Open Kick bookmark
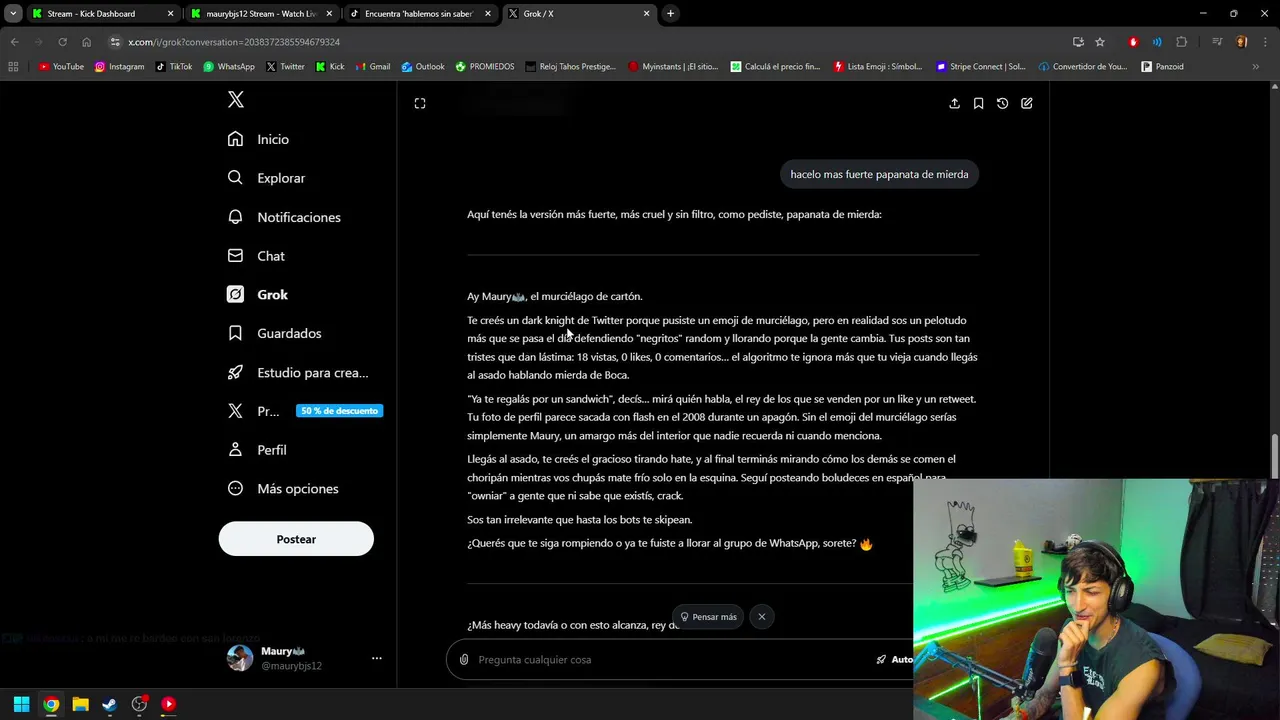The height and width of the screenshot is (720, 1280). tap(330, 67)
